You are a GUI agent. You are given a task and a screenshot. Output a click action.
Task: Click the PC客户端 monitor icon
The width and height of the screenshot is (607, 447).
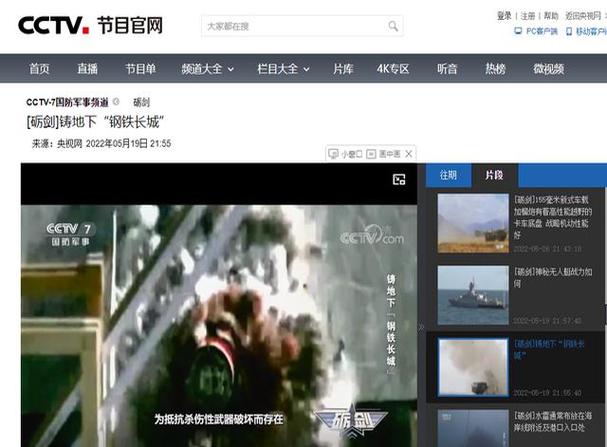(x=518, y=31)
